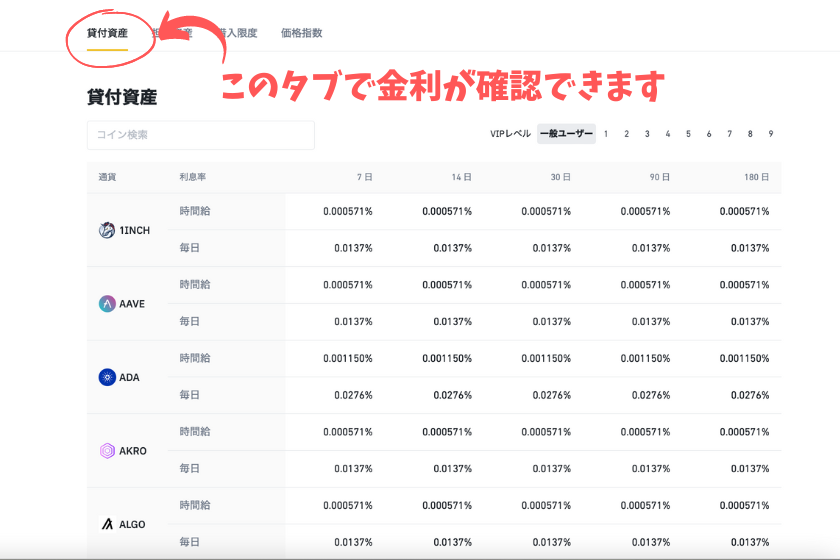
Task: Click AAVE daily rate under 30日
Action: coord(552,321)
